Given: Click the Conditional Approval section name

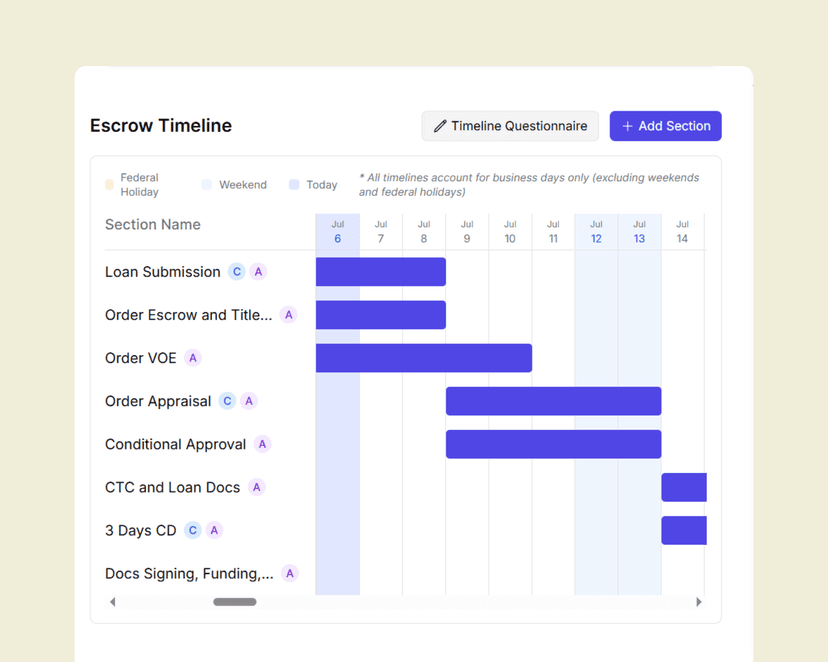Looking at the screenshot, I should click(175, 445).
